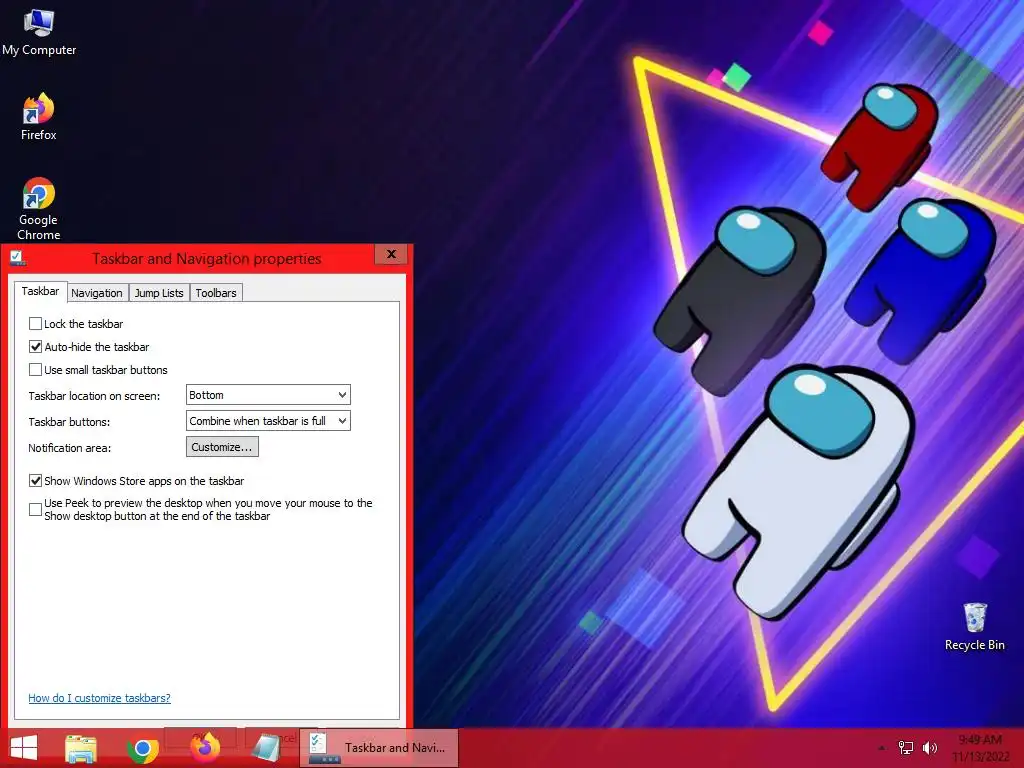
Task: Enable Use small taskbar buttons
Action: (x=36, y=370)
